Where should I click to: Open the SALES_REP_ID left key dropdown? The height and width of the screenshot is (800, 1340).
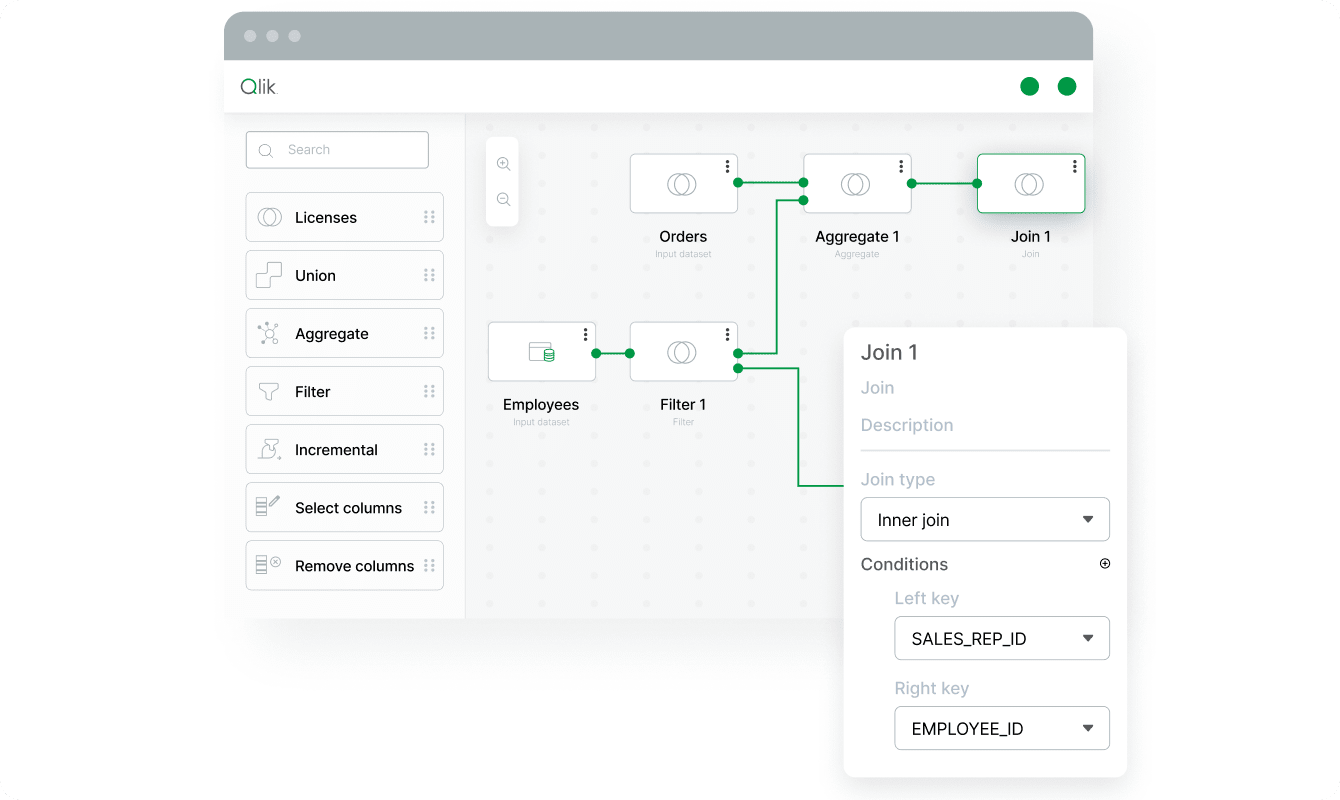pos(1002,638)
